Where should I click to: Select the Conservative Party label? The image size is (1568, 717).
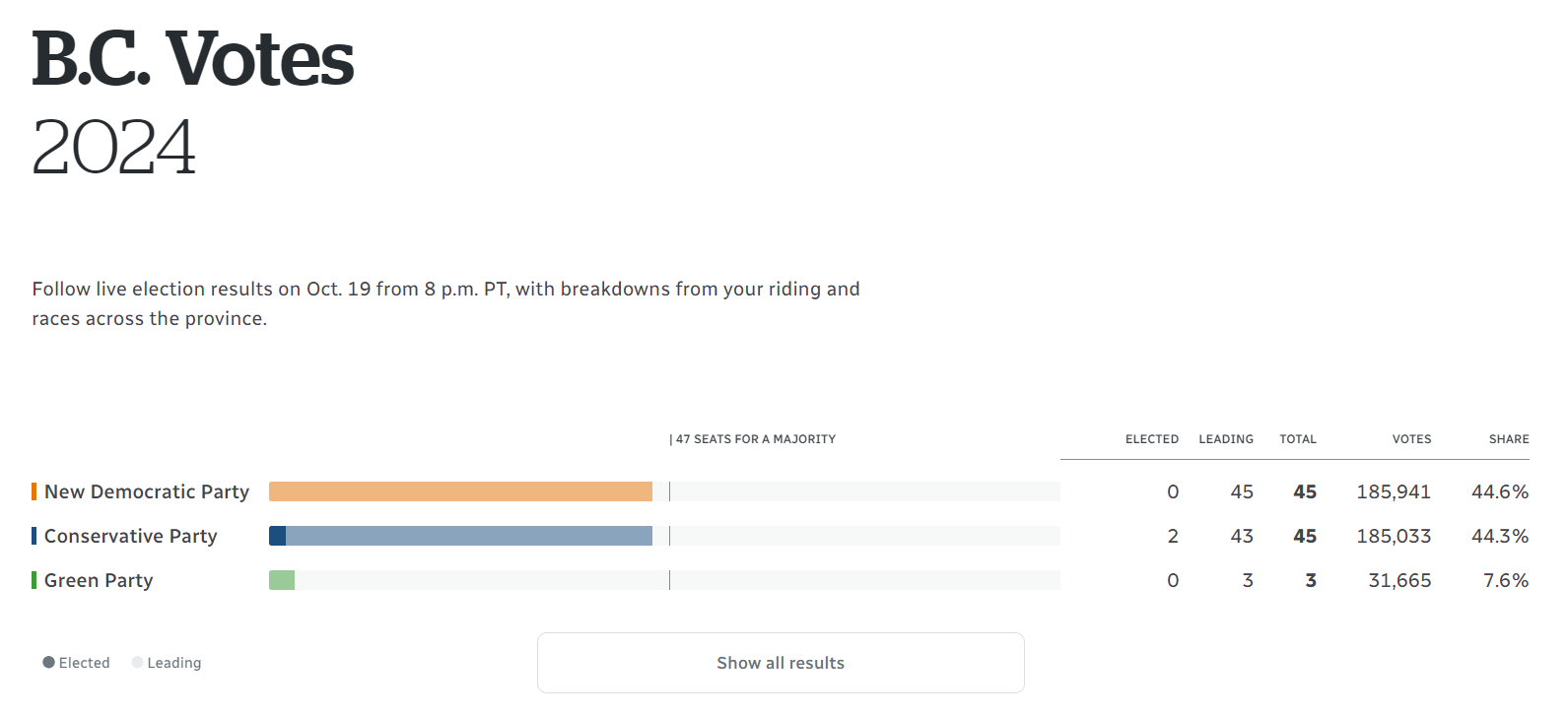[131, 536]
